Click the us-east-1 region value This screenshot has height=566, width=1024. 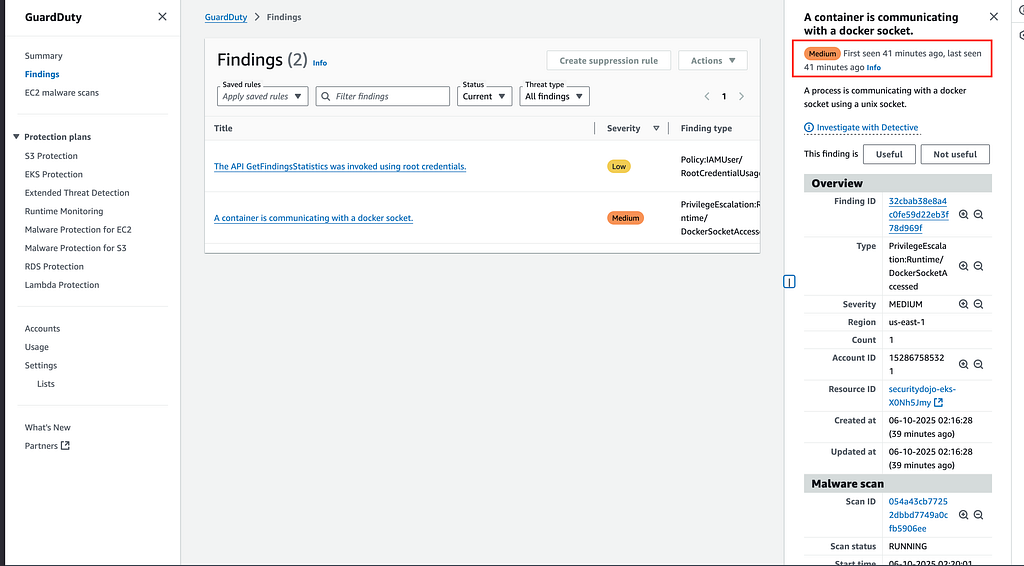click(906, 322)
